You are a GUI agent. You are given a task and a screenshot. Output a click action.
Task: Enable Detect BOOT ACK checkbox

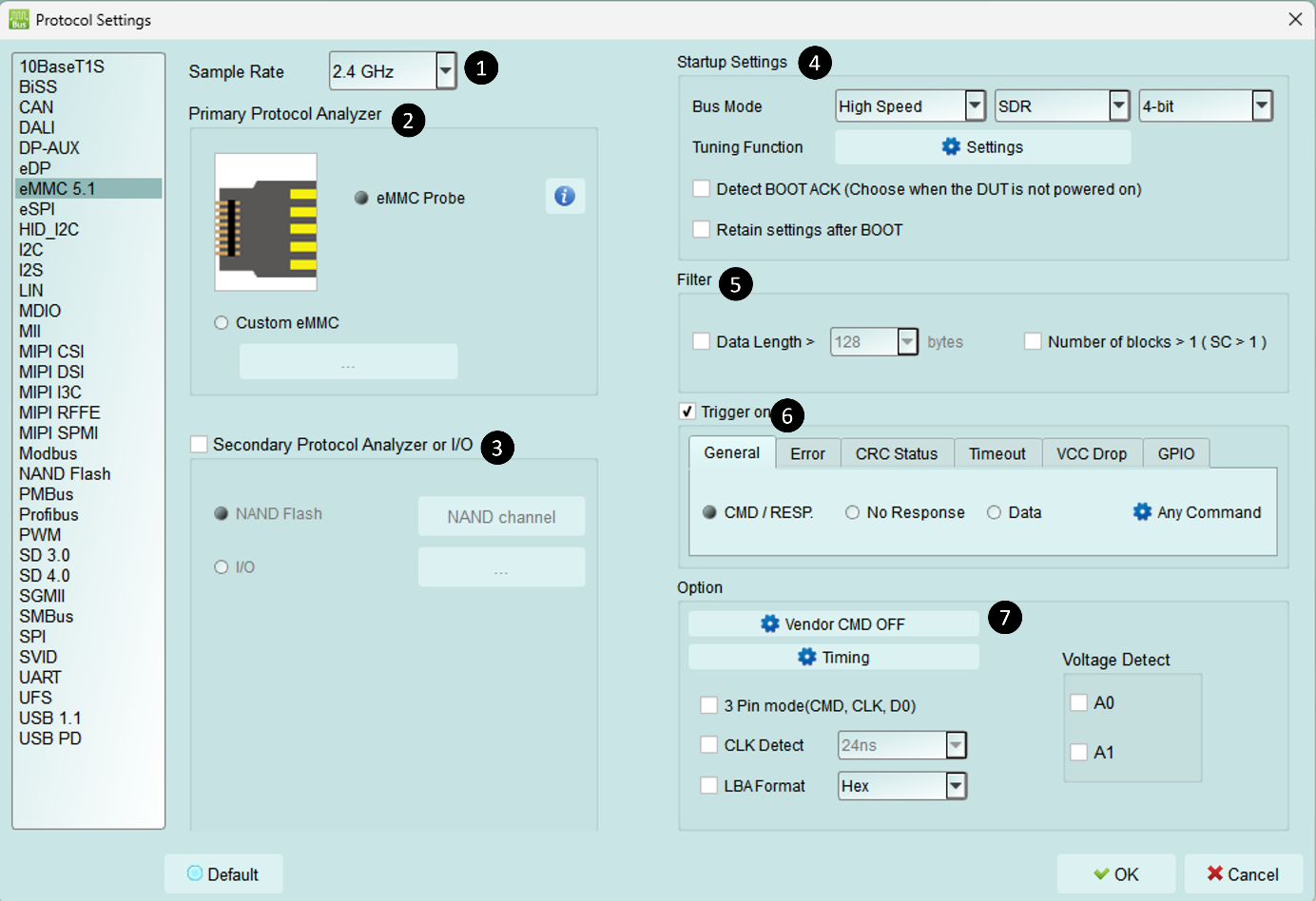tap(702, 188)
